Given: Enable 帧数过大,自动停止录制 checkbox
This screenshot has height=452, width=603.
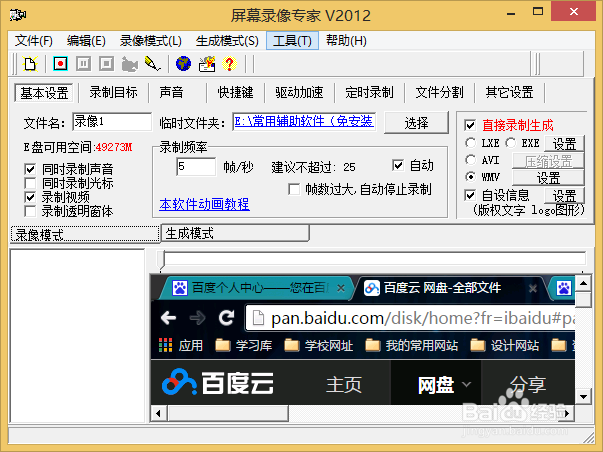Looking at the screenshot, I should tap(294, 189).
